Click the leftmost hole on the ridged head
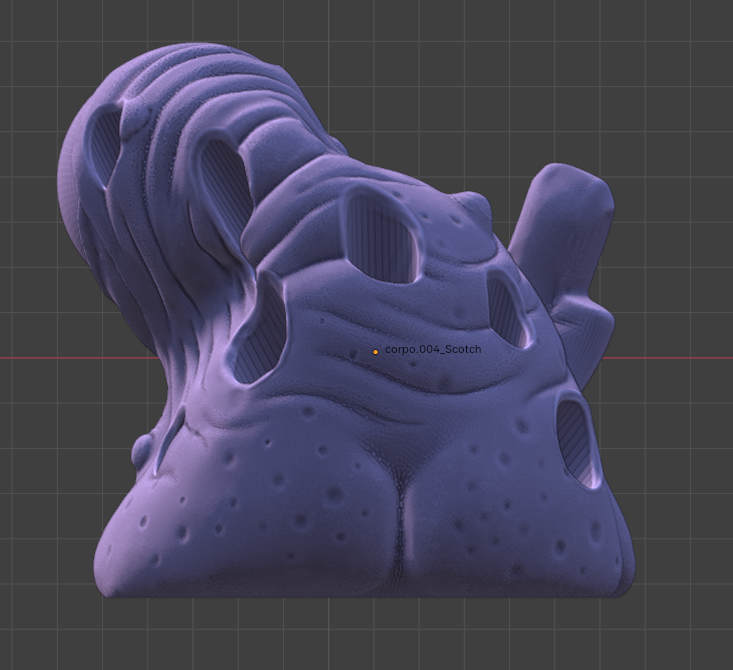 pyautogui.click(x=104, y=150)
